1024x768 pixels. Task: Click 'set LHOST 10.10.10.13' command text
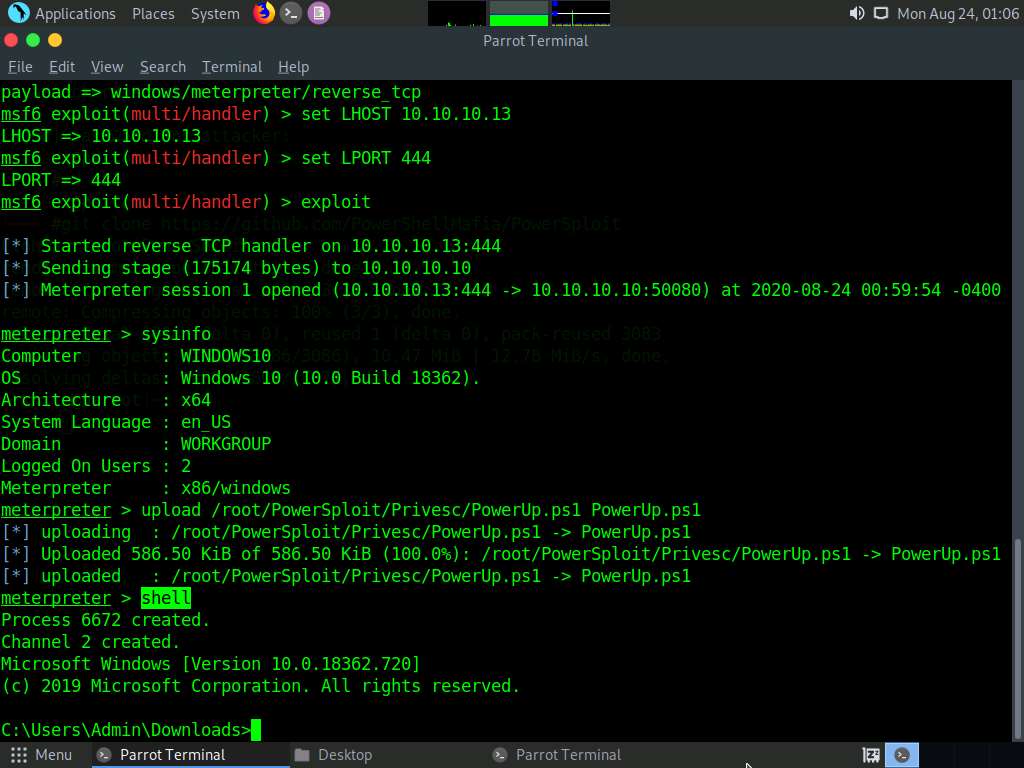click(x=406, y=114)
